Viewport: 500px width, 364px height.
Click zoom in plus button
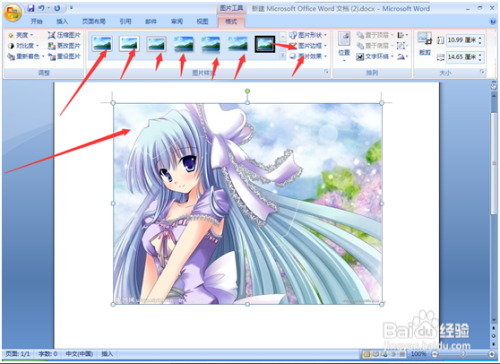[x=492, y=354]
